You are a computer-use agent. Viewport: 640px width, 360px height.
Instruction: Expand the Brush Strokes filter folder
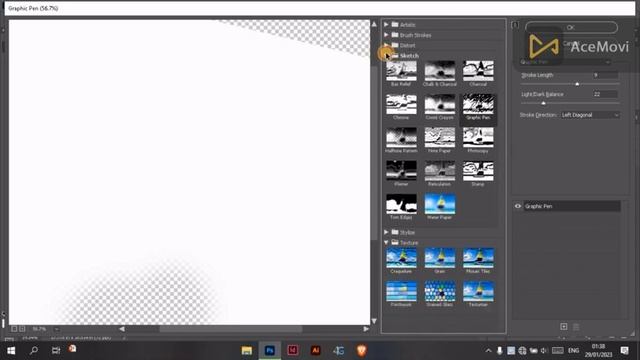[x=386, y=35]
